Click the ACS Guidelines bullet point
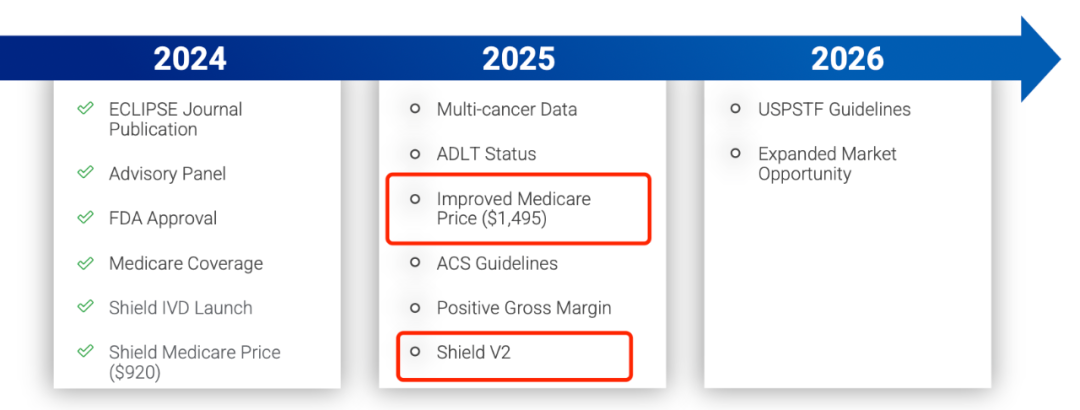The height and width of the screenshot is (410, 1080). pyautogui.click(x=415, y=262)
